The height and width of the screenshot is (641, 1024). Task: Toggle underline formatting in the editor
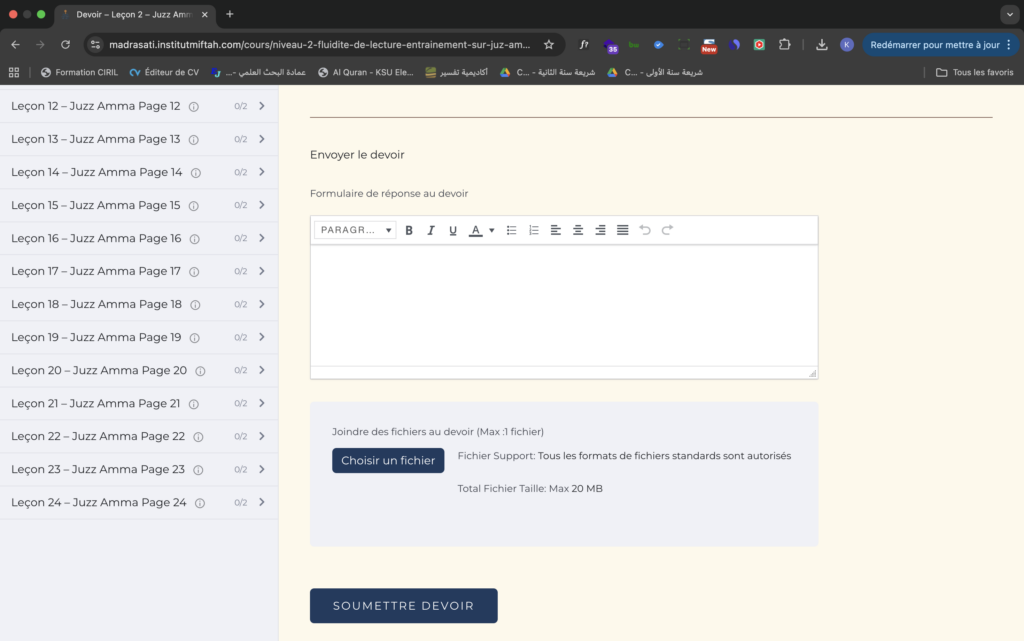pos(453,230)
